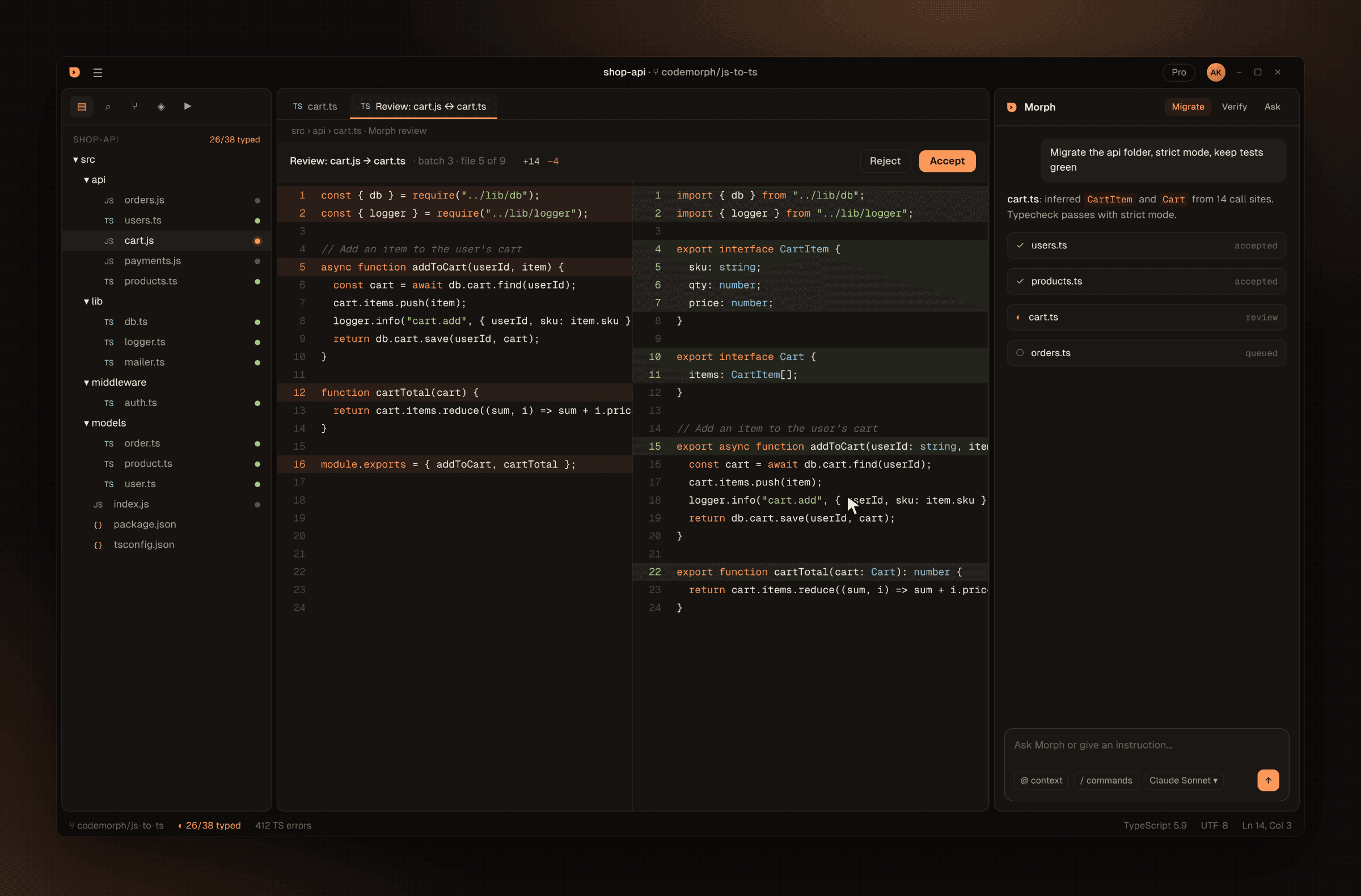Open the search icon in the sidebar
This screenshot has width=1361, height=896.
[x=108, y=107]
